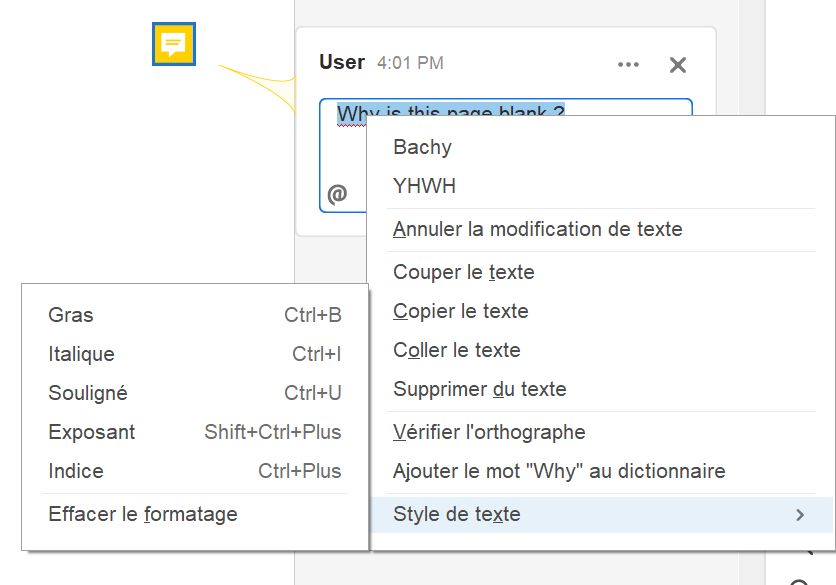Apply "Souligné" underline formatting
836x585 pixels.
pyautogui.click(x=90, y=393)
